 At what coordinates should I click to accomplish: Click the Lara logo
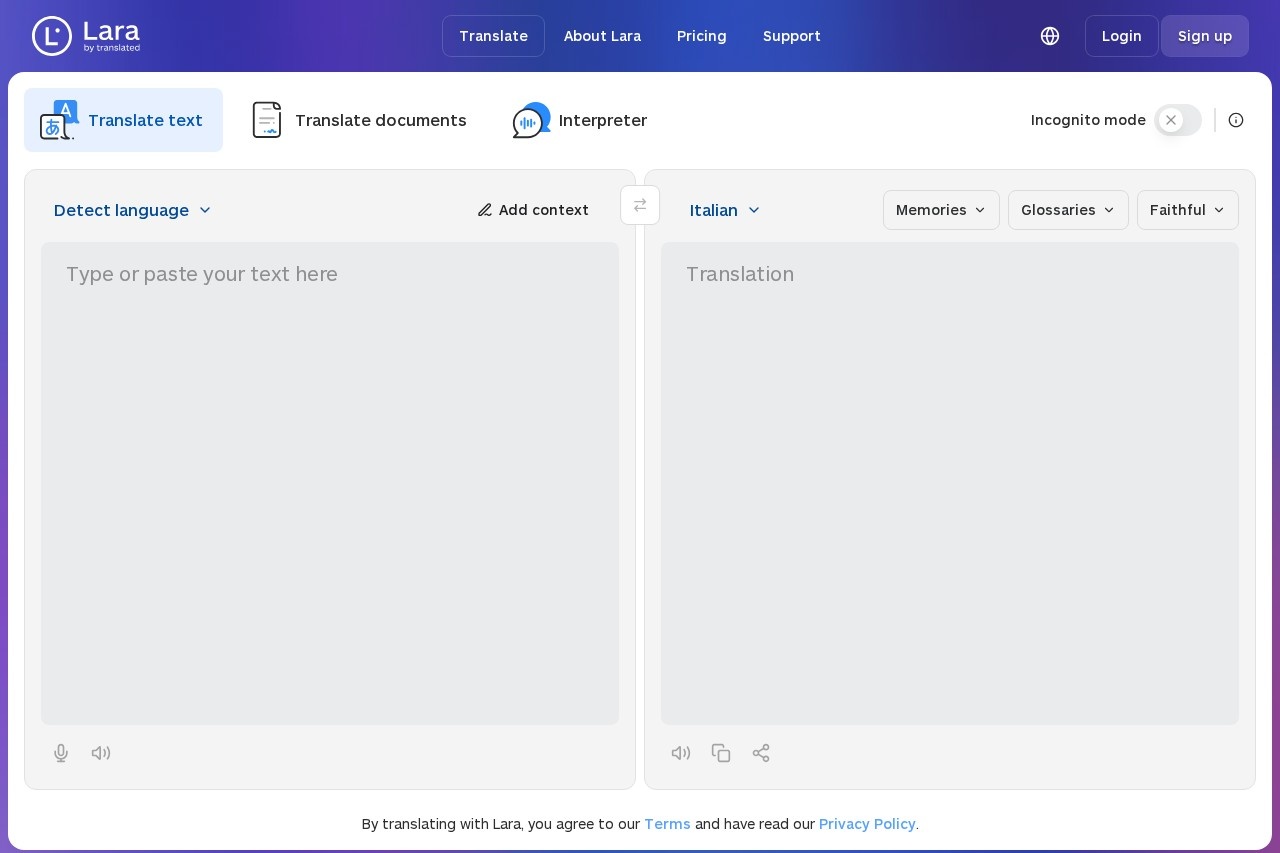86,36
